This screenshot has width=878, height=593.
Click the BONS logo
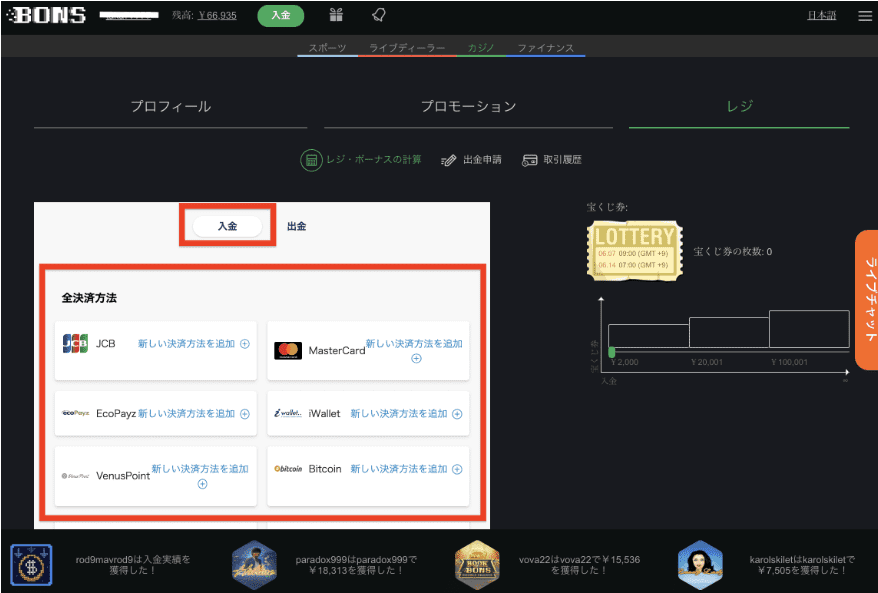(x=47, y=15)
